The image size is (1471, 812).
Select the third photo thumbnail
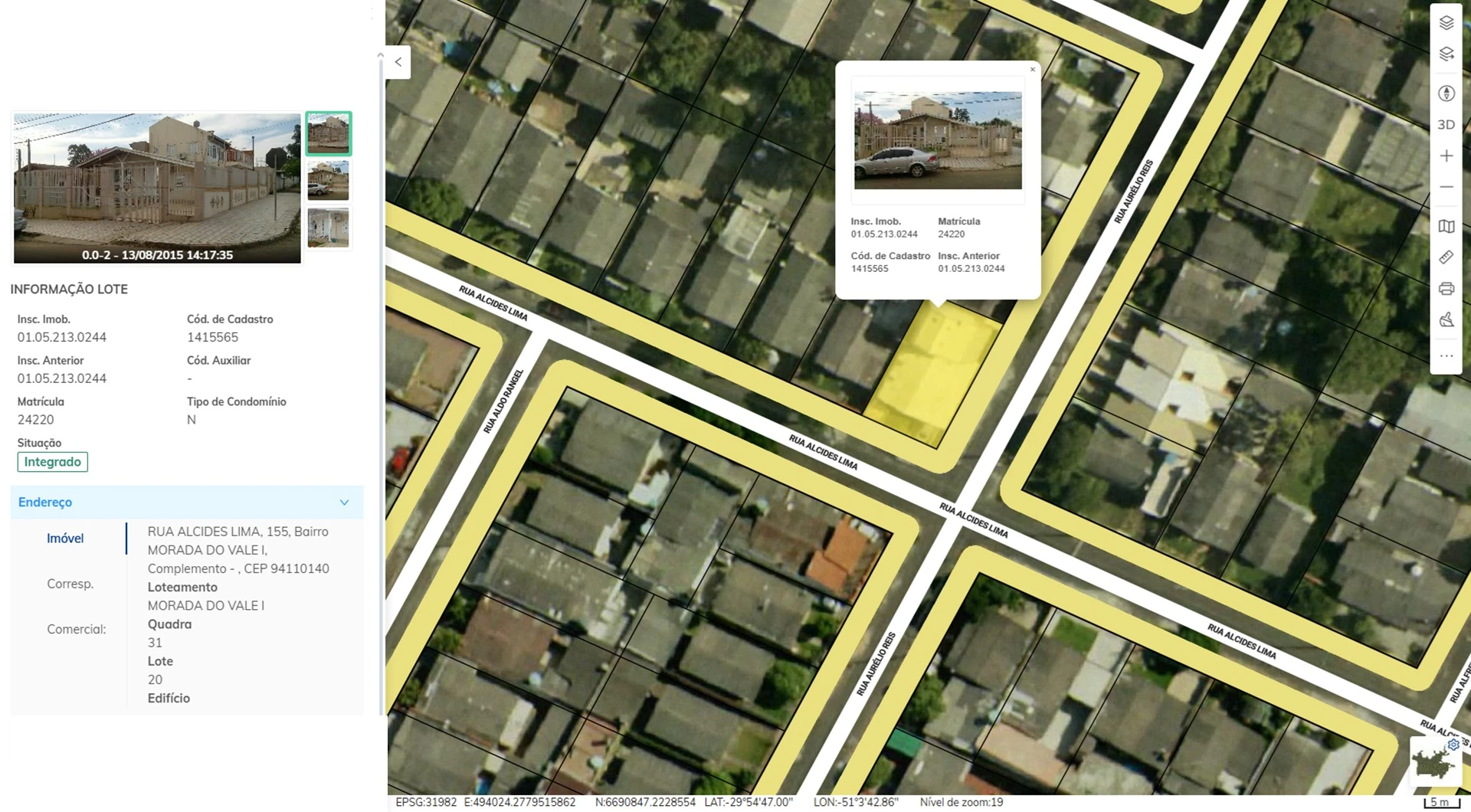(328, 228)
